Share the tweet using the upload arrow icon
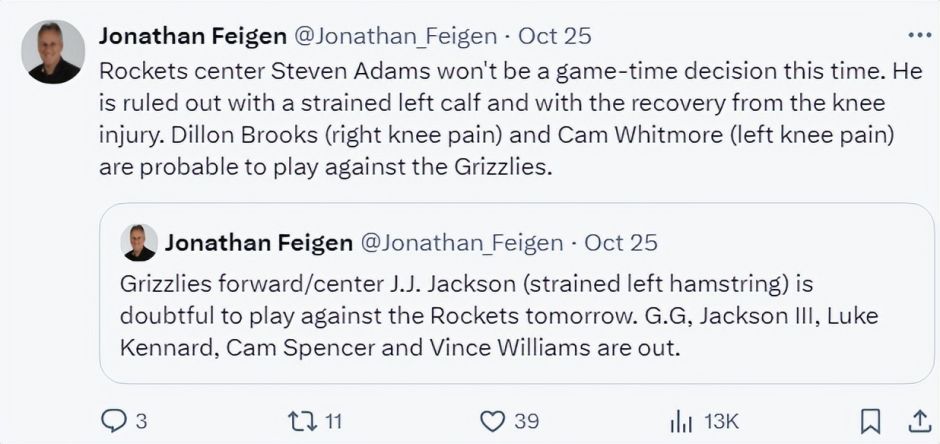940x444 pixels. coord(917,421)
